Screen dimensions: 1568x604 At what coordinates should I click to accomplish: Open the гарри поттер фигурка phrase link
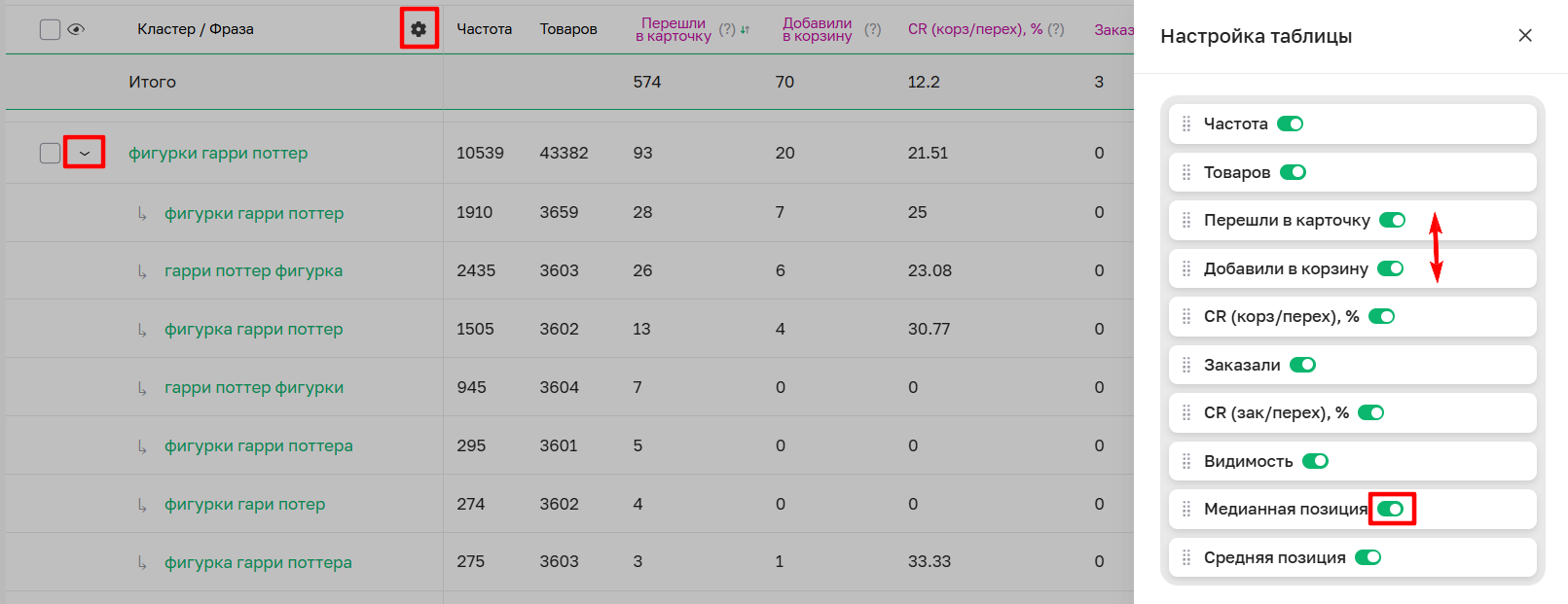(x=253, y=270)
